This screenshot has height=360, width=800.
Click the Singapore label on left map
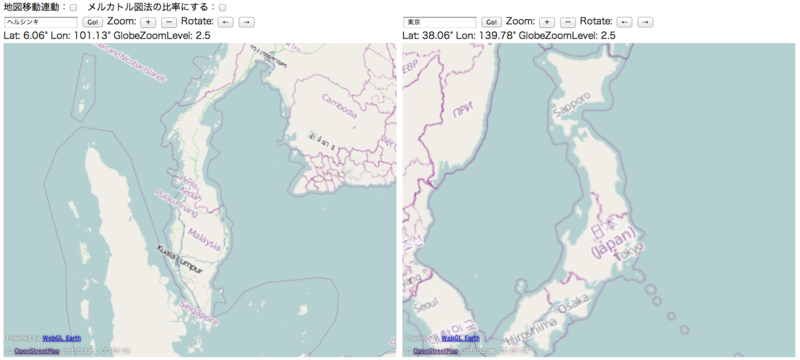tap(199, 313)
